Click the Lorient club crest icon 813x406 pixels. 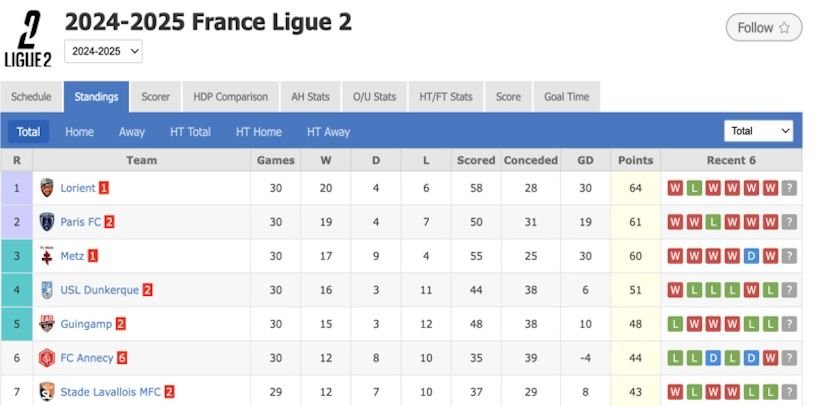47,188
